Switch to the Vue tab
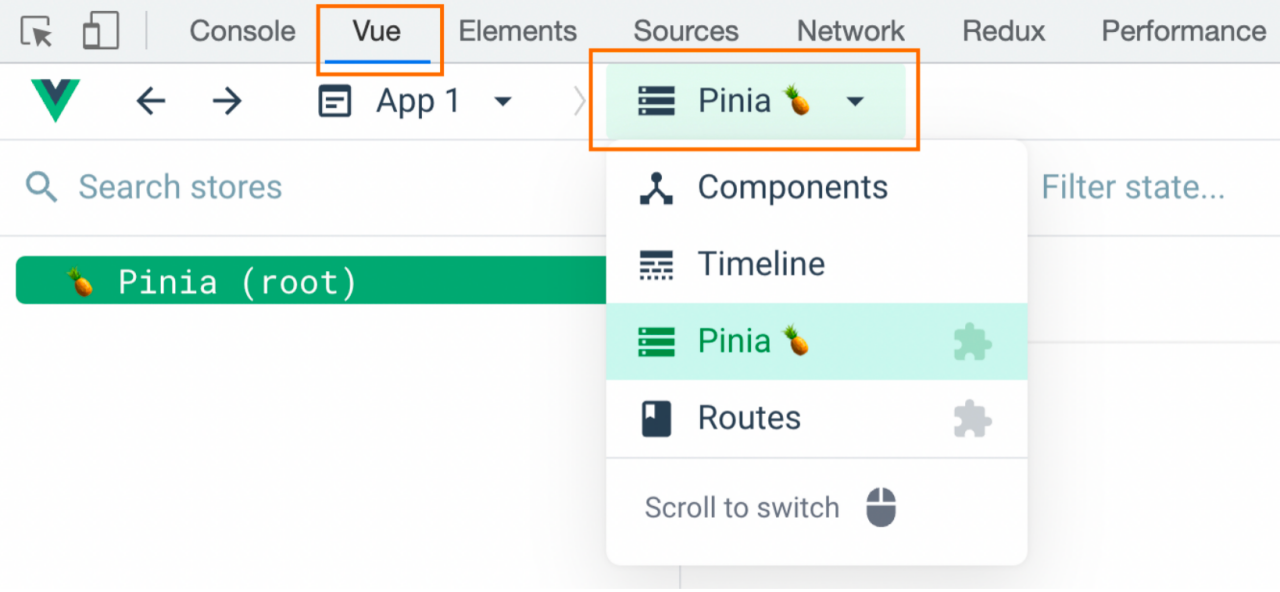The height and width of the screenshot is (592, 1280). point(378,30)
